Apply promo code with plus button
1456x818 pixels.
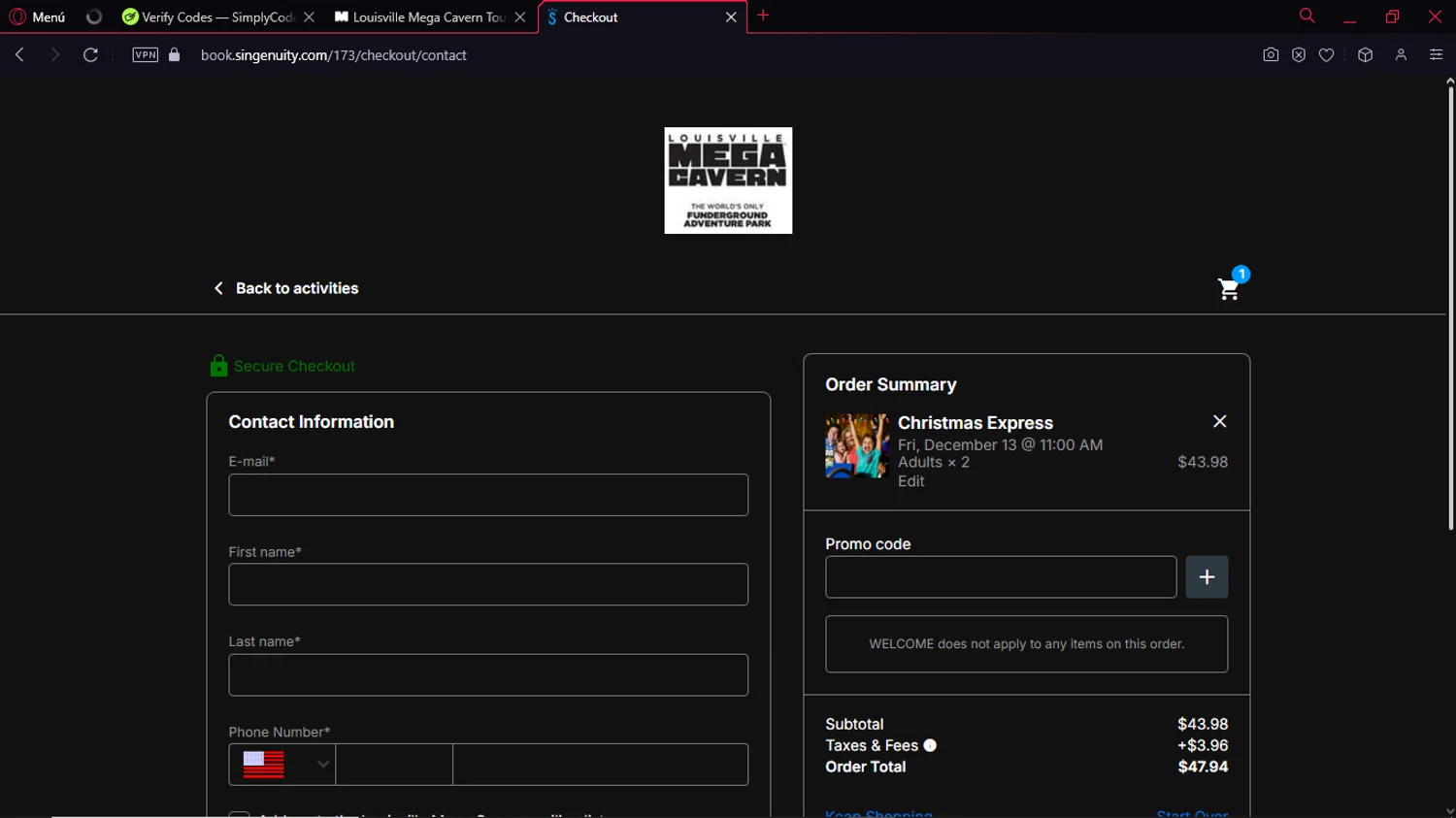(x=1207, y=577)
